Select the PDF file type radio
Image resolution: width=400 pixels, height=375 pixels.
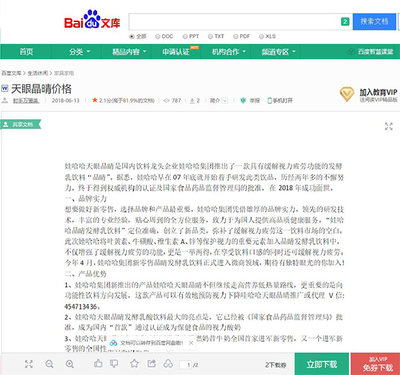point(235,36)
